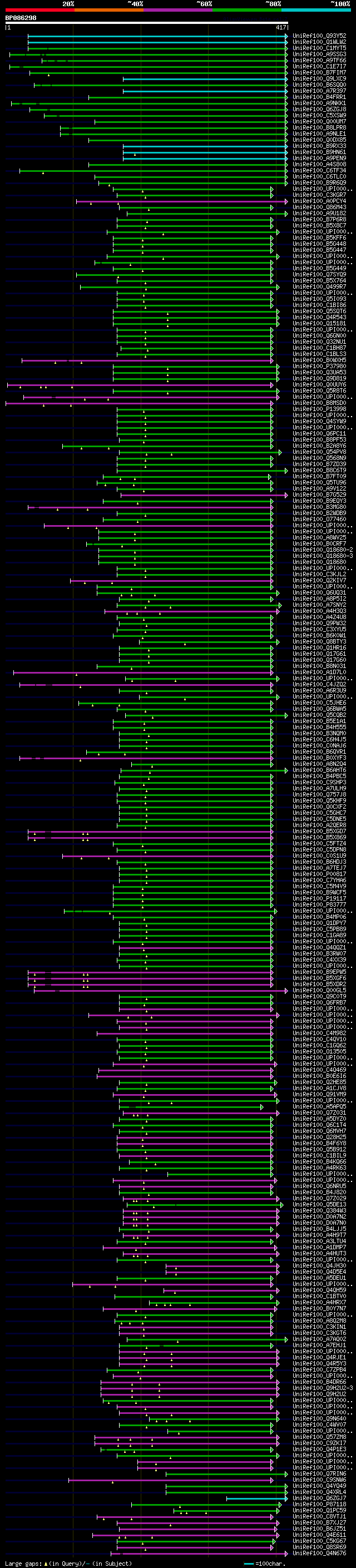Select the UniRef100_B9RX33 label

pos(319,146)
